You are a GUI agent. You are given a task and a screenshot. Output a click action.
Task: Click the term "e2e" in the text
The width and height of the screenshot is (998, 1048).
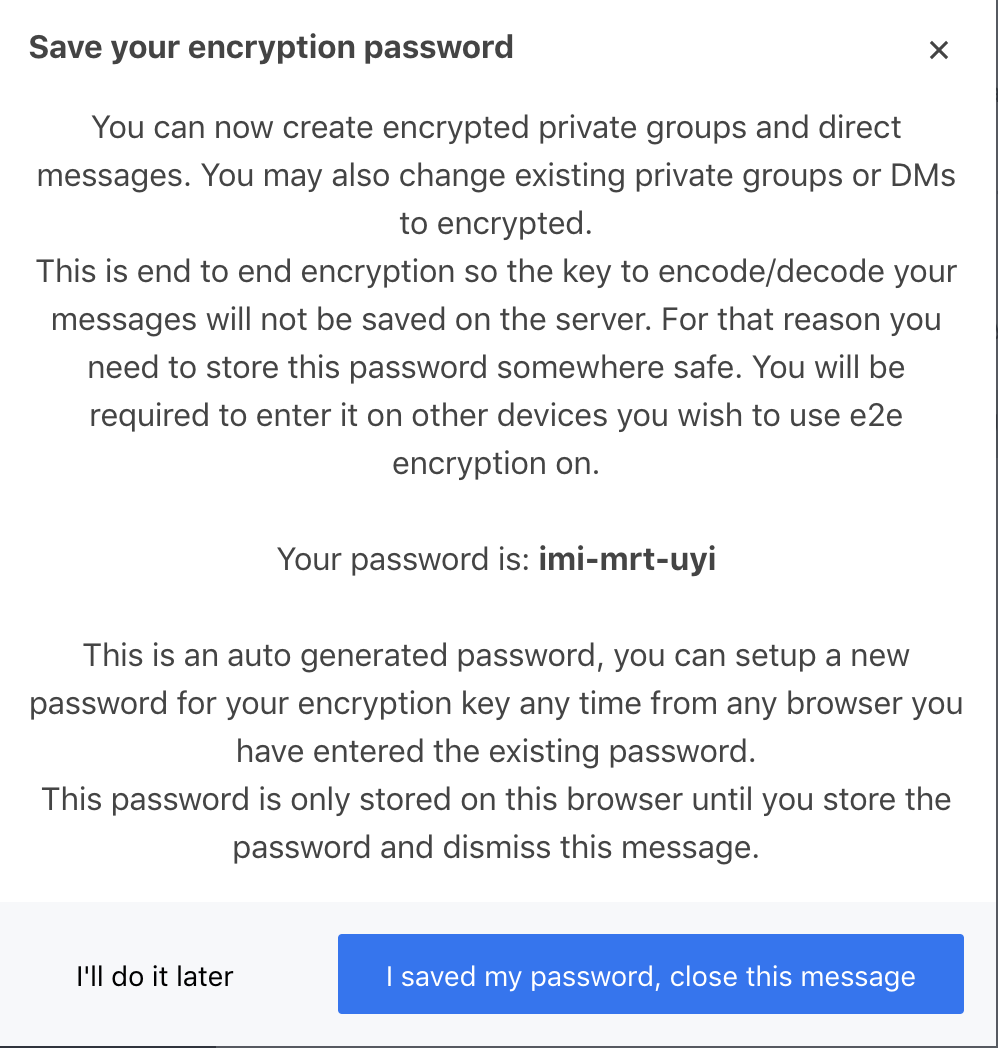[876, 416]
